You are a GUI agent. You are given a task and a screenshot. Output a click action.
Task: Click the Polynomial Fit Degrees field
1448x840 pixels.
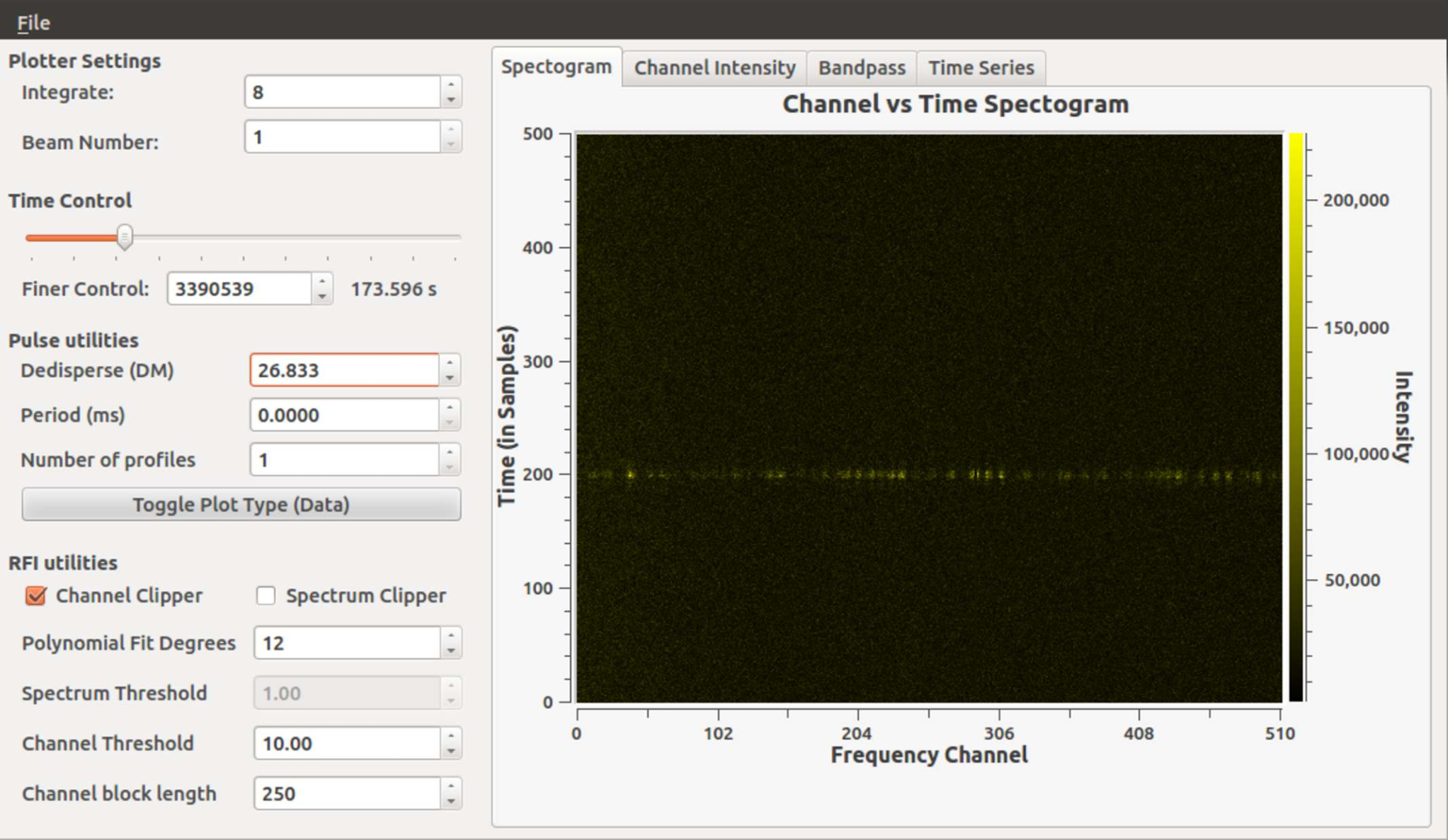(347, 643)
